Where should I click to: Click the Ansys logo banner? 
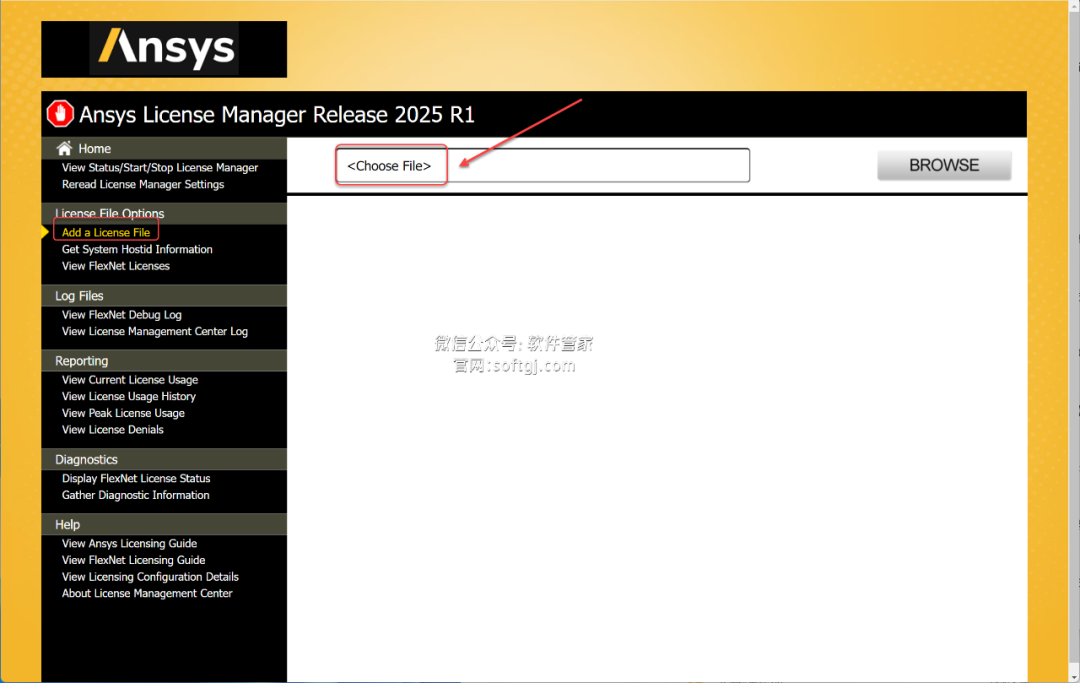click(x=164, y=49)
